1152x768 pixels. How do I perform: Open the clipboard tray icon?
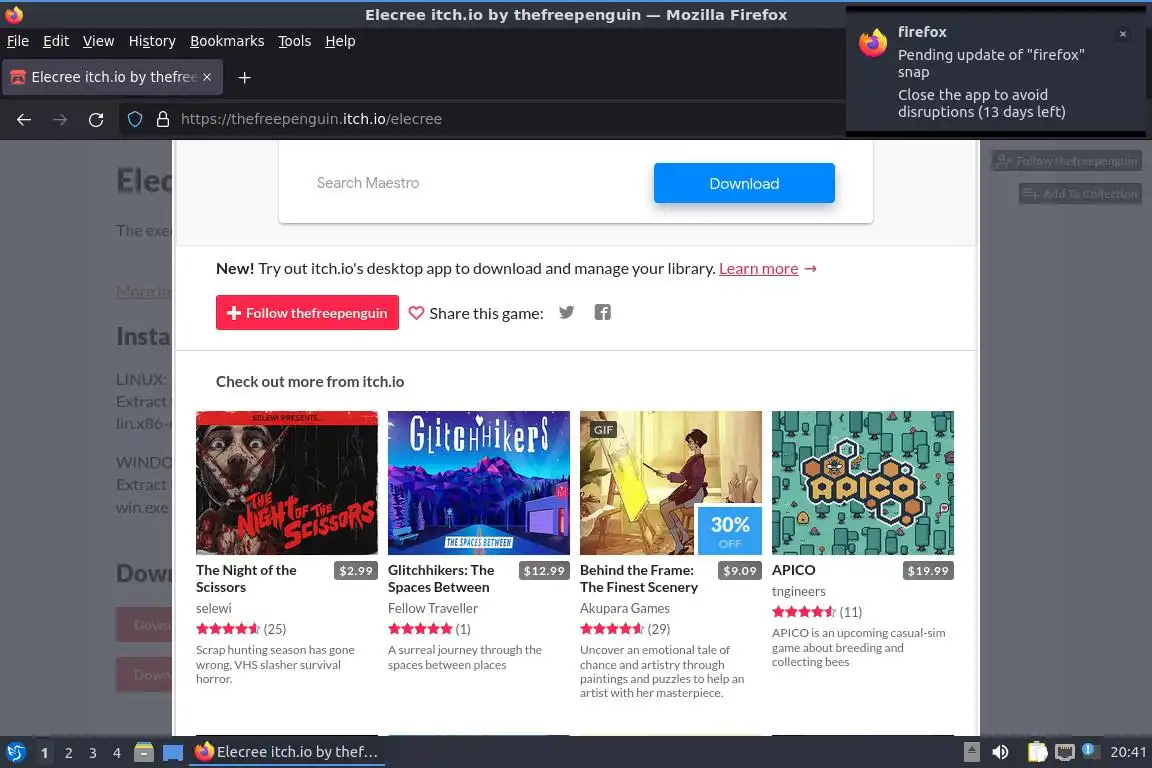click(1037, 752)
